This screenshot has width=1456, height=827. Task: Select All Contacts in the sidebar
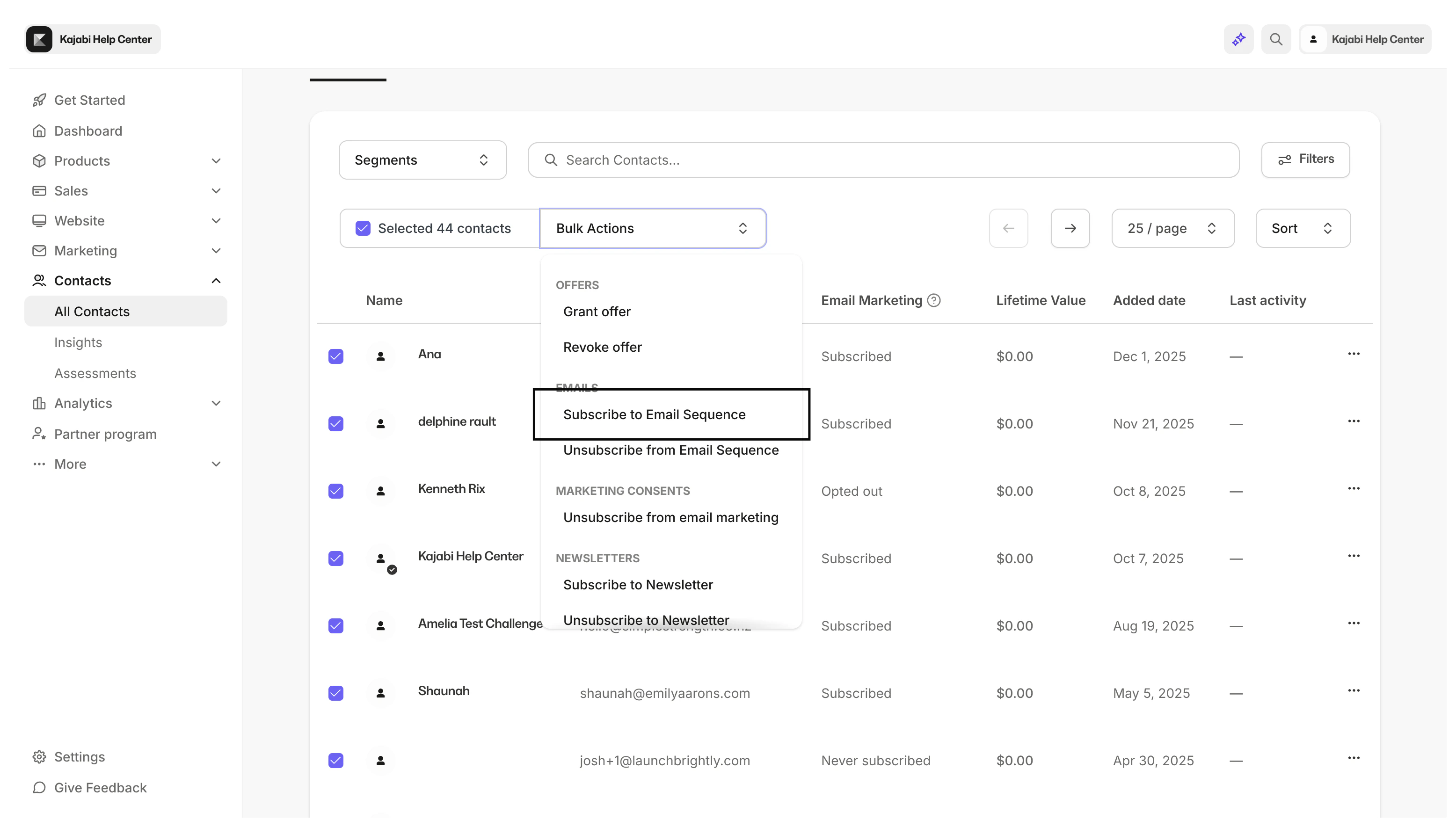[92, 311]
